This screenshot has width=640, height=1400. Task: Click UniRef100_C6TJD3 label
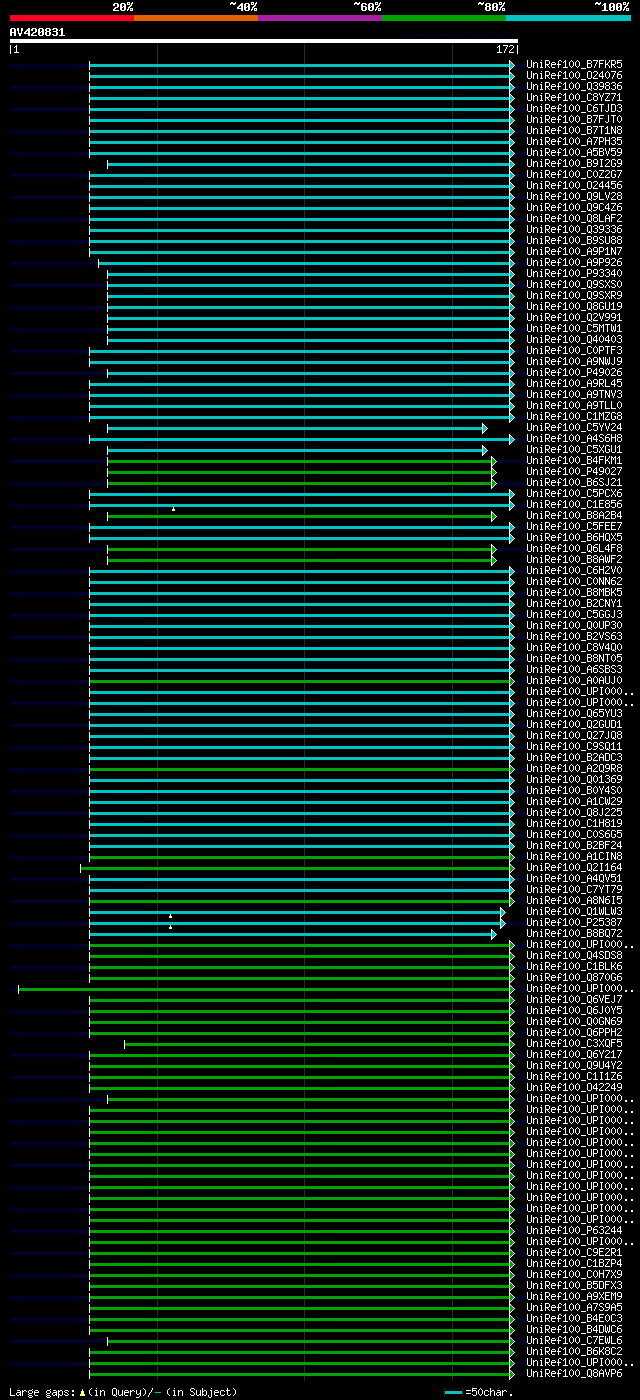[574, 108]
